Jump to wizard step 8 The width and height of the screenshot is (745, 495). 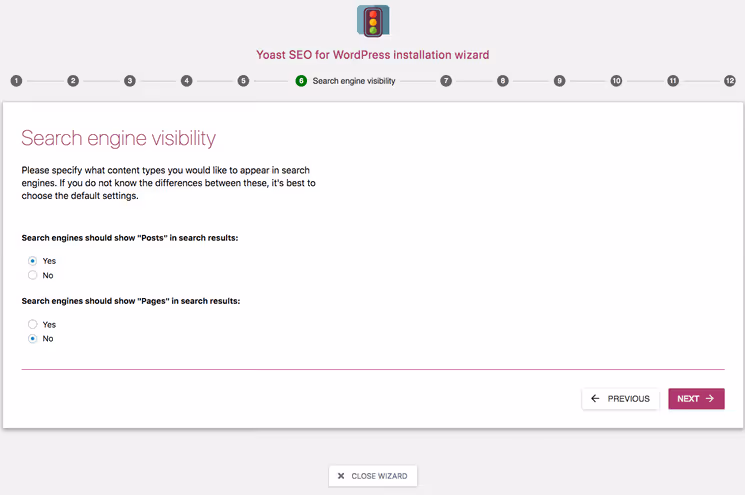point(503,81)
